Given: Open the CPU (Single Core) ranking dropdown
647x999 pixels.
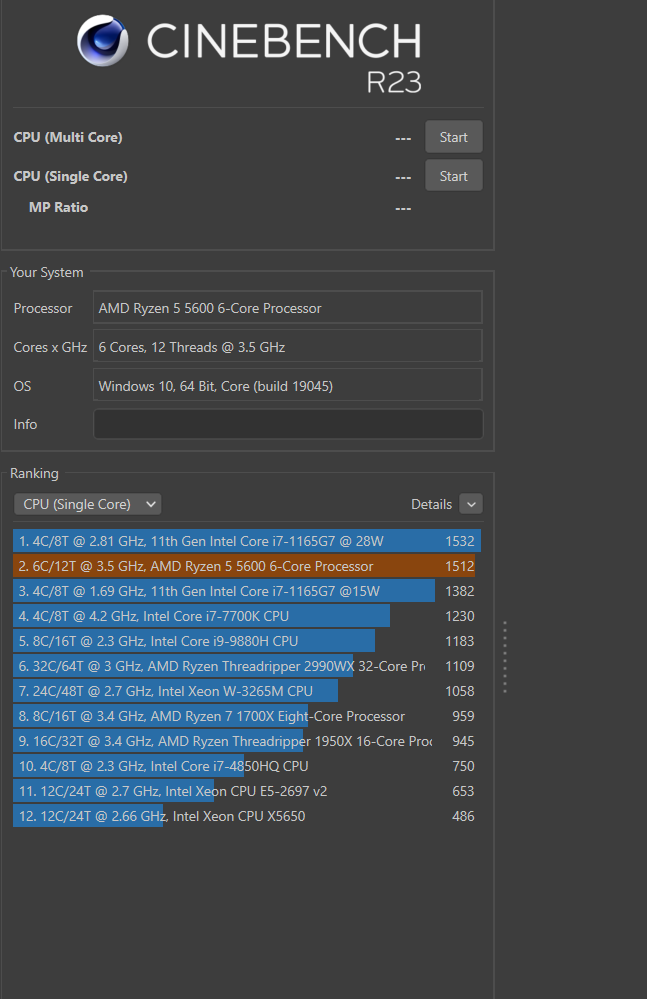Looking at the screenshot, I should 88,504.
